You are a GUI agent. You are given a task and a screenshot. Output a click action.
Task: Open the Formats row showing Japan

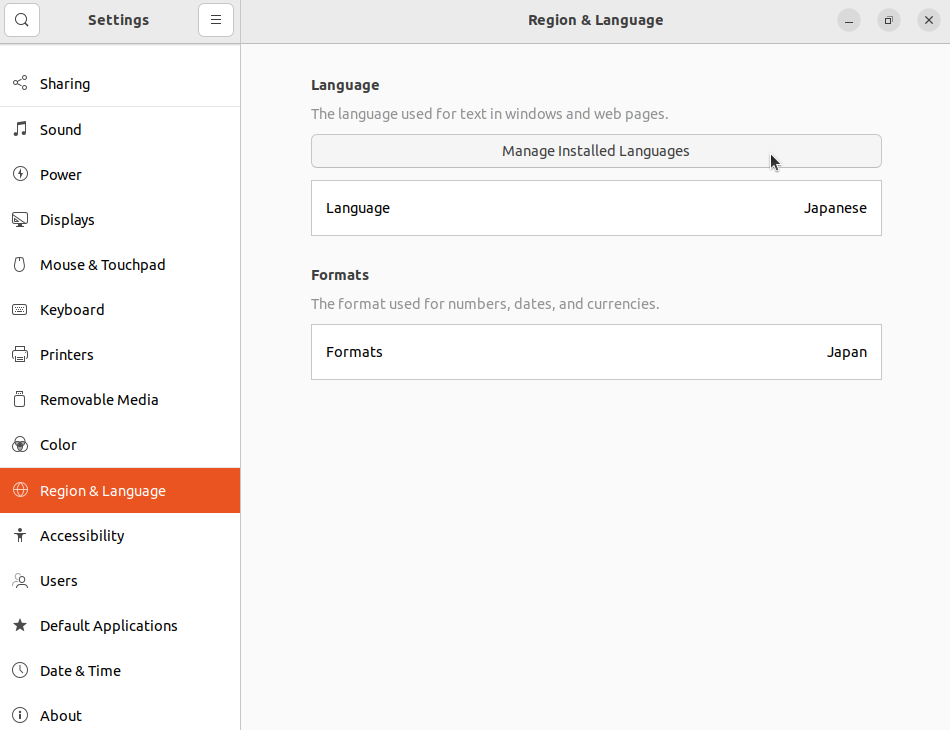click(596, 352)
